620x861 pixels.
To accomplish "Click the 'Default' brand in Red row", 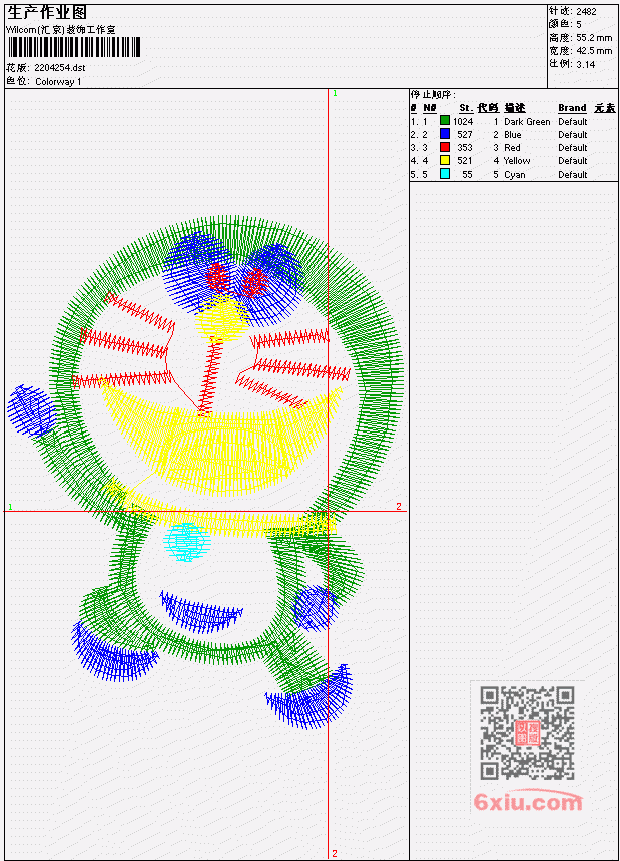I will point(573,148).
